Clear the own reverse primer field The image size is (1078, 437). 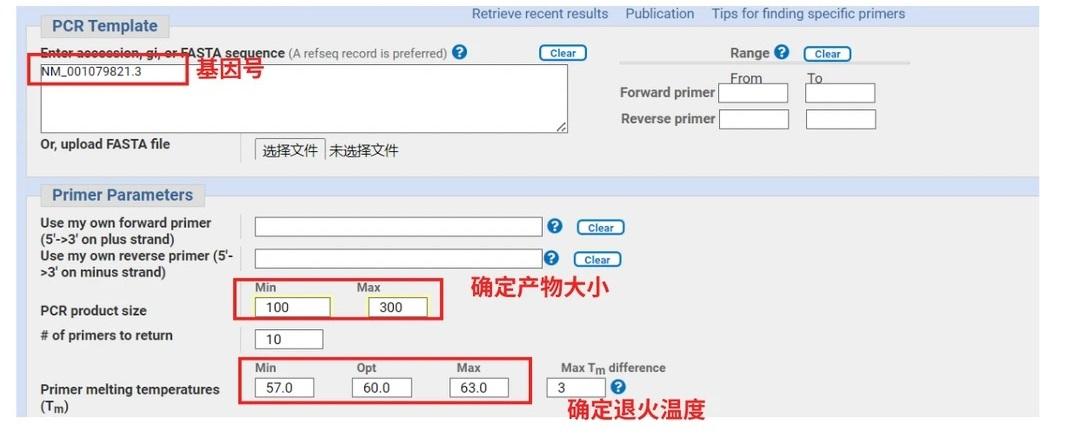click(x=597, y=260)
